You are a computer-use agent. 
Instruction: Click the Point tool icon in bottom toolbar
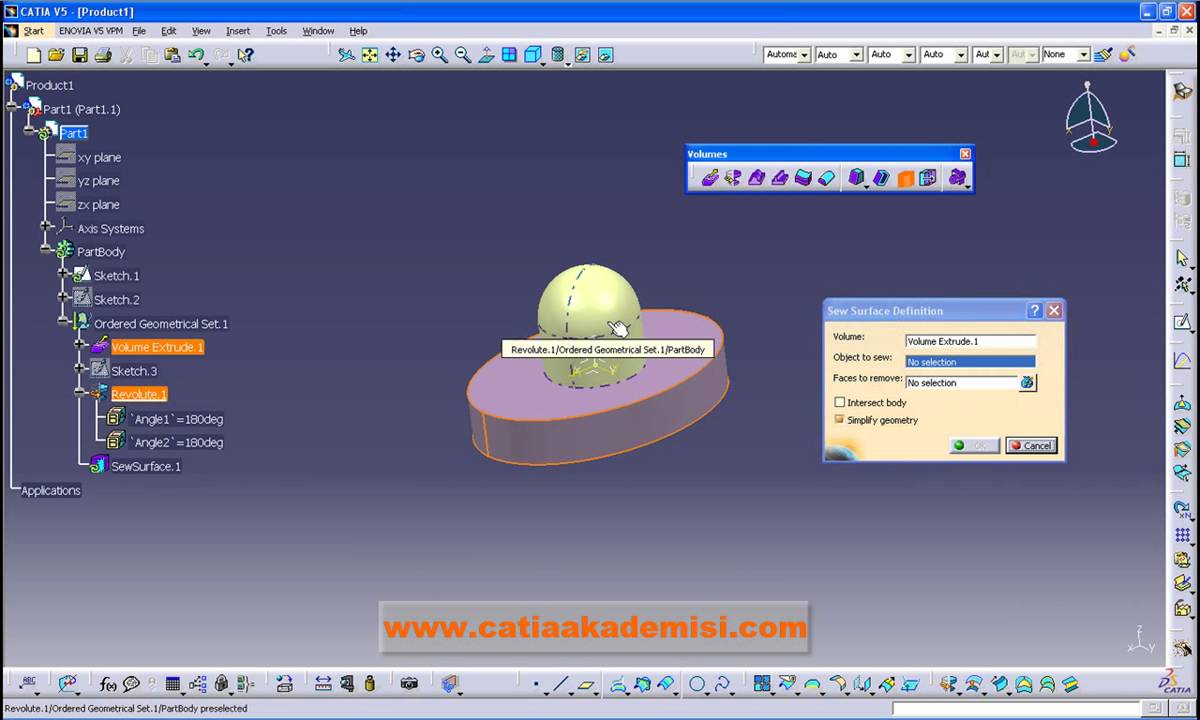click(x=536, y=684)
